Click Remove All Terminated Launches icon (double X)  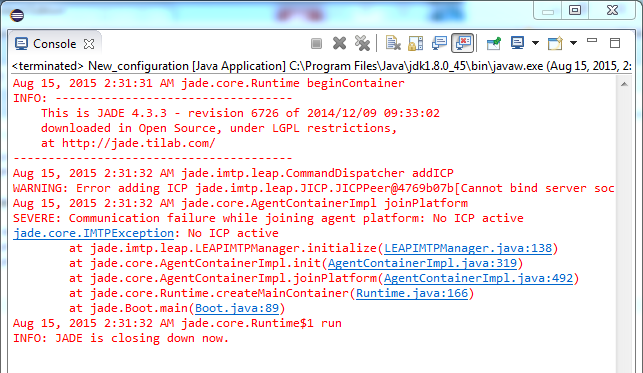[362, 43]
